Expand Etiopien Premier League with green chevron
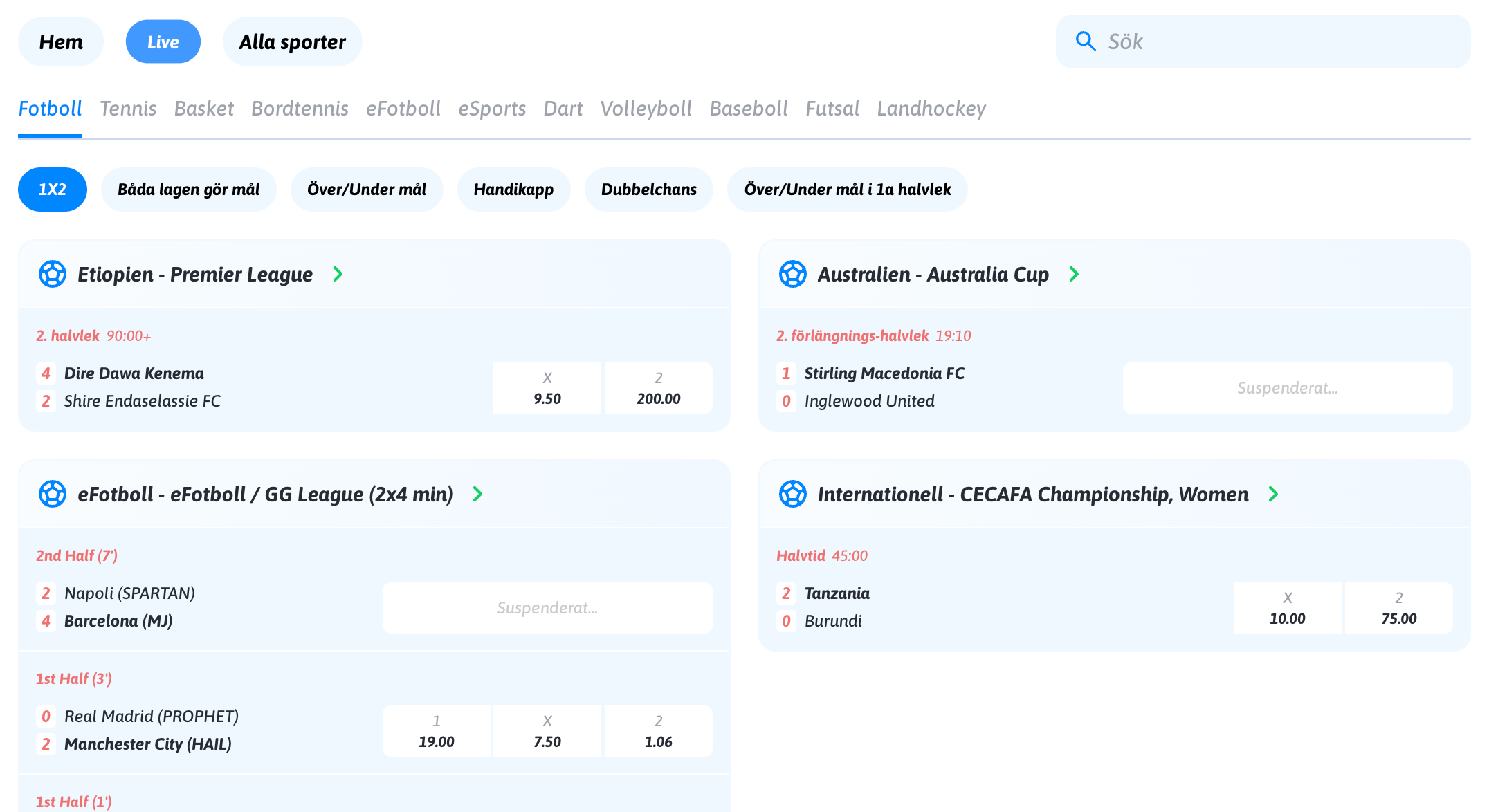Image resolution: width=1489 pixels, height=812 pixels. pos(338,274)
